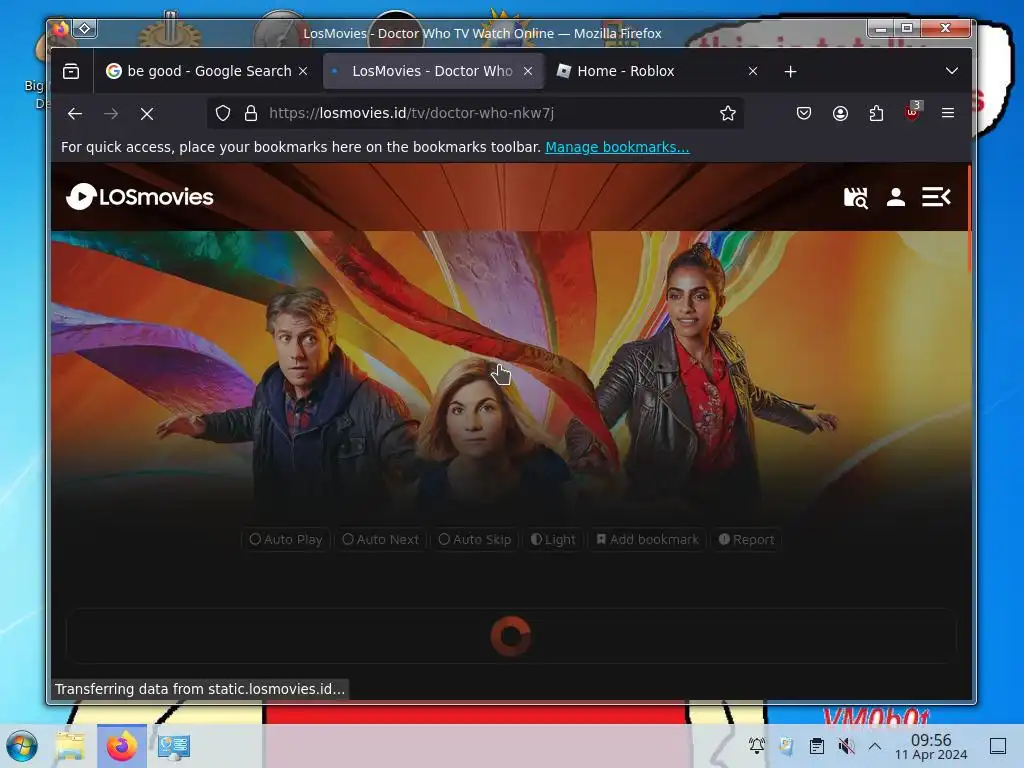Open the system settings taskbar app
Screen dimensions: 1024x768
coord(174,746)
